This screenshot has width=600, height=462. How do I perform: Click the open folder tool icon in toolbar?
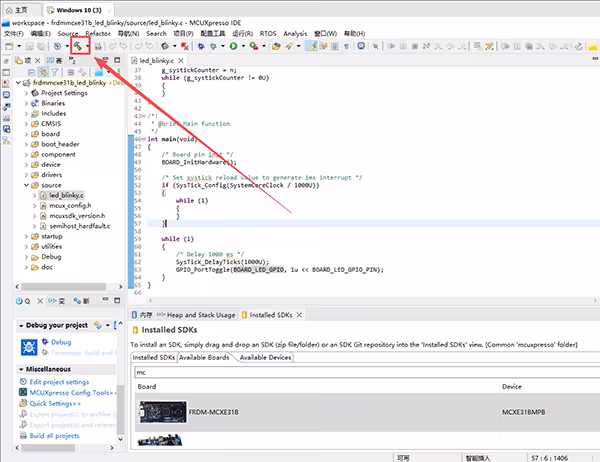[x=276, y=46]
